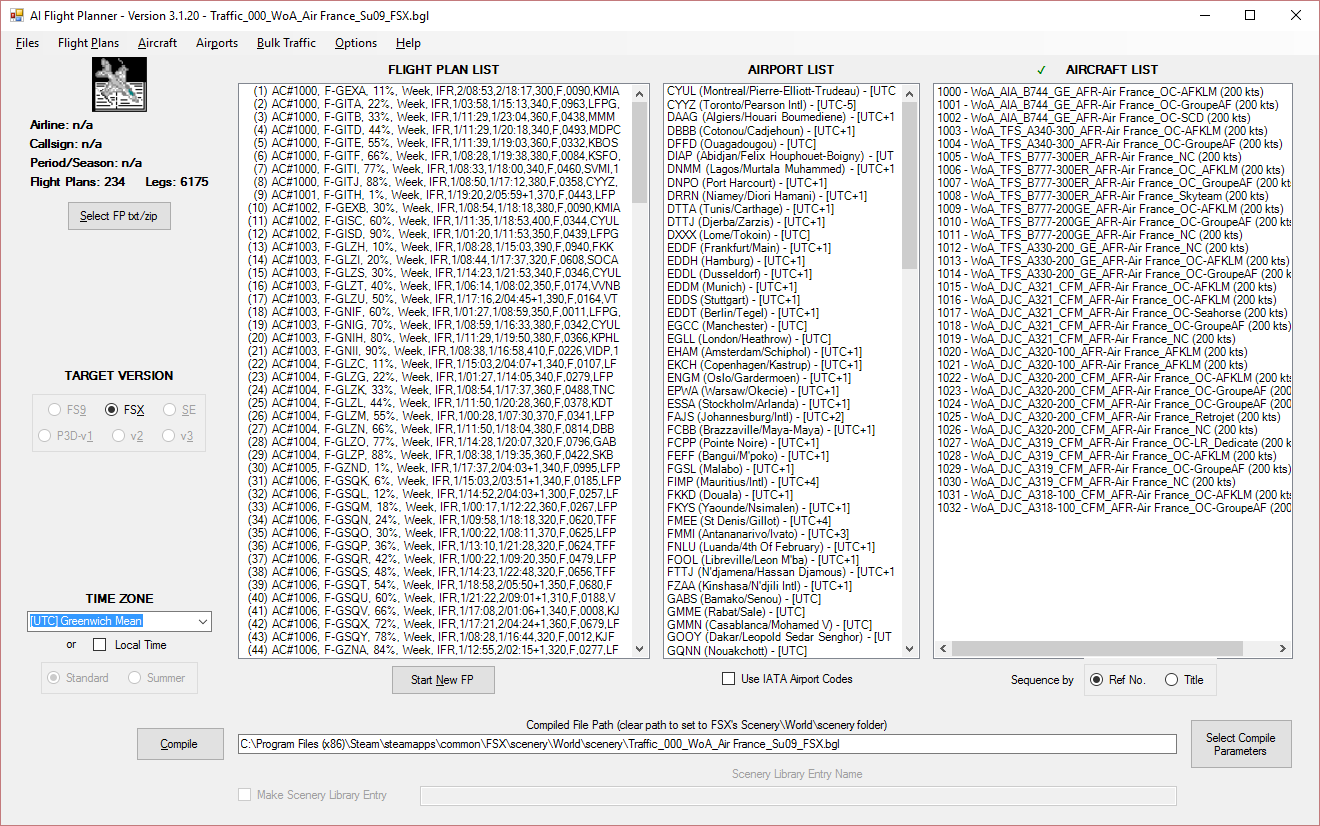Viewport: 1320px width, 826px height.
Task: Select airport EDDM Munich
Action: point(783,287)
